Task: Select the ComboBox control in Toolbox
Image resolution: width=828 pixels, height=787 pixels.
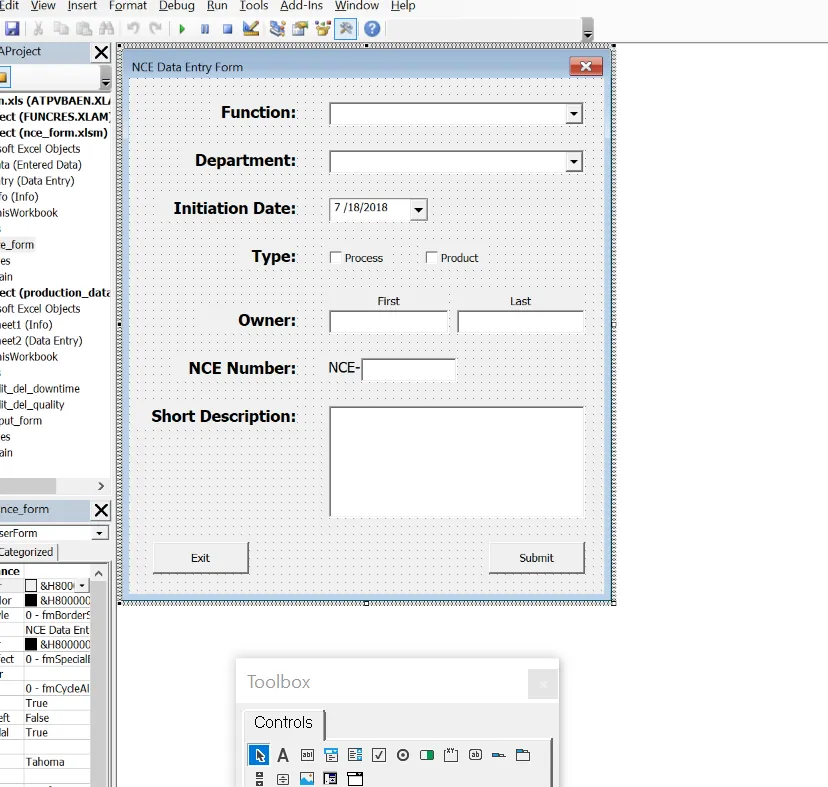Action: (x=331, y=755)
